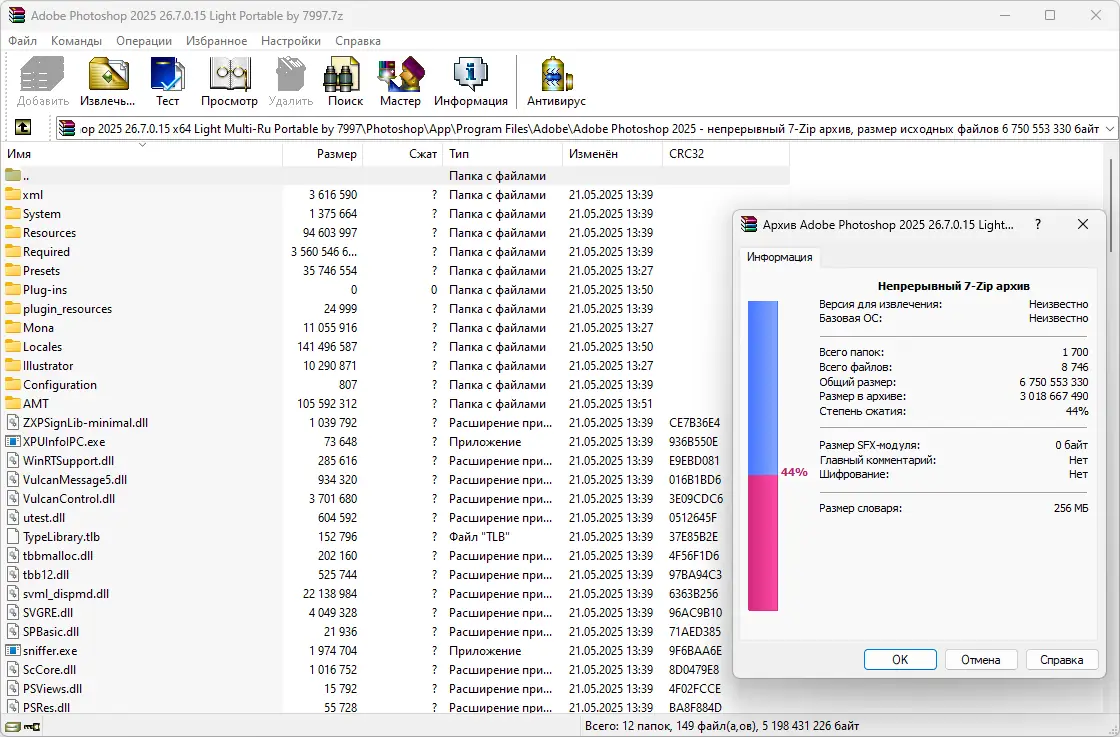The width and height of the screenshot is (1120, 737).
Task: Click the Антивирус toolbar icon
Action: (x=555, y=78)
